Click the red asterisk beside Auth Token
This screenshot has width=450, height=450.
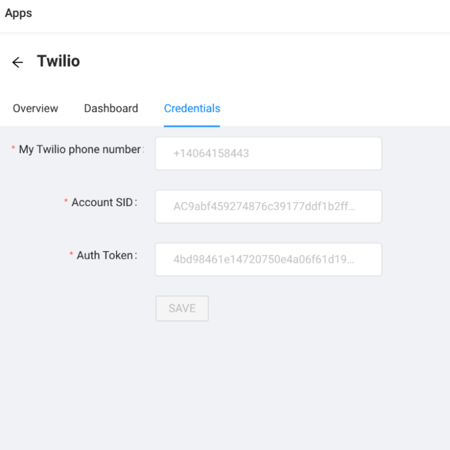[71, 254]
